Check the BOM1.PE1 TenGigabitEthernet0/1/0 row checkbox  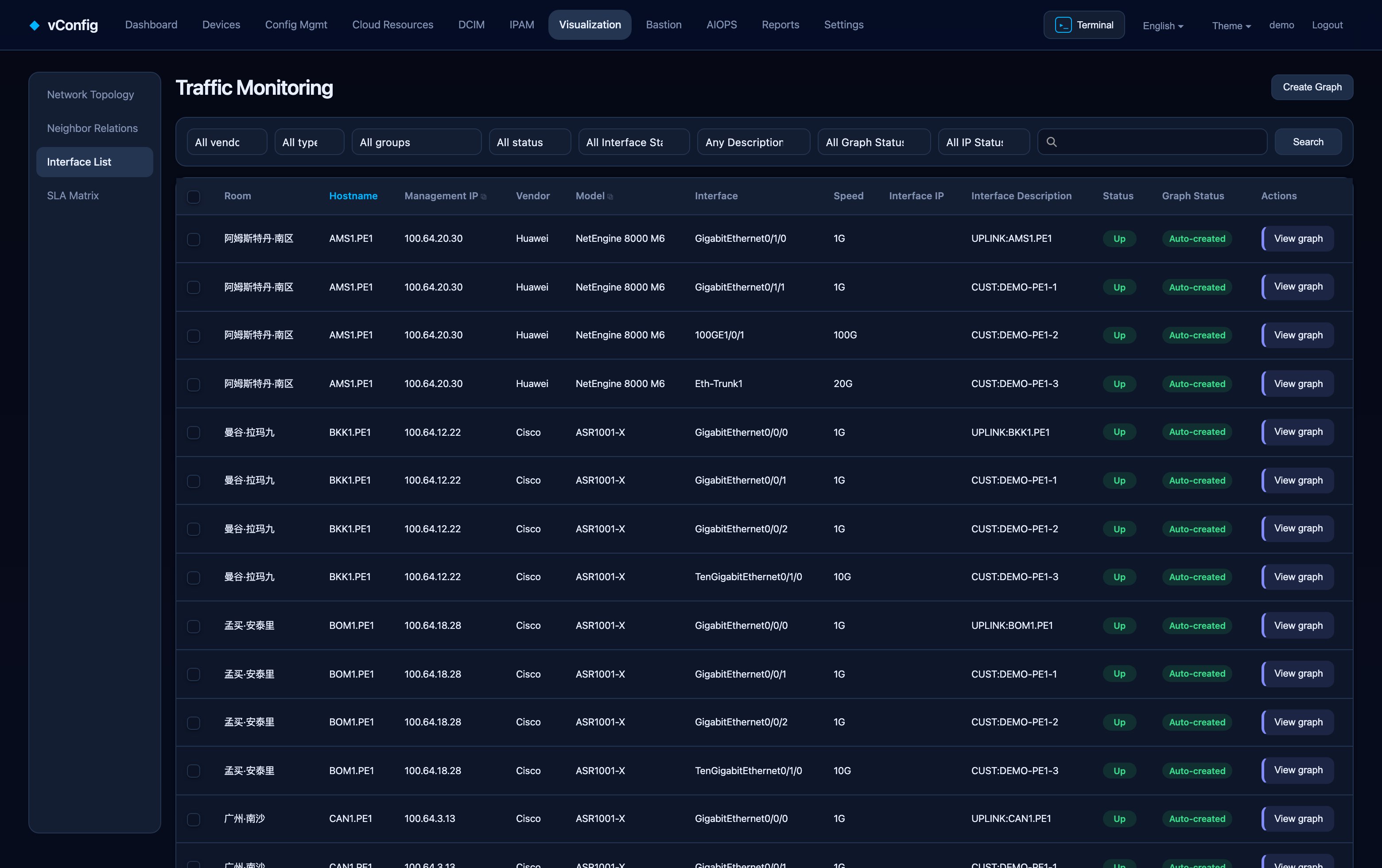[194, 771]
